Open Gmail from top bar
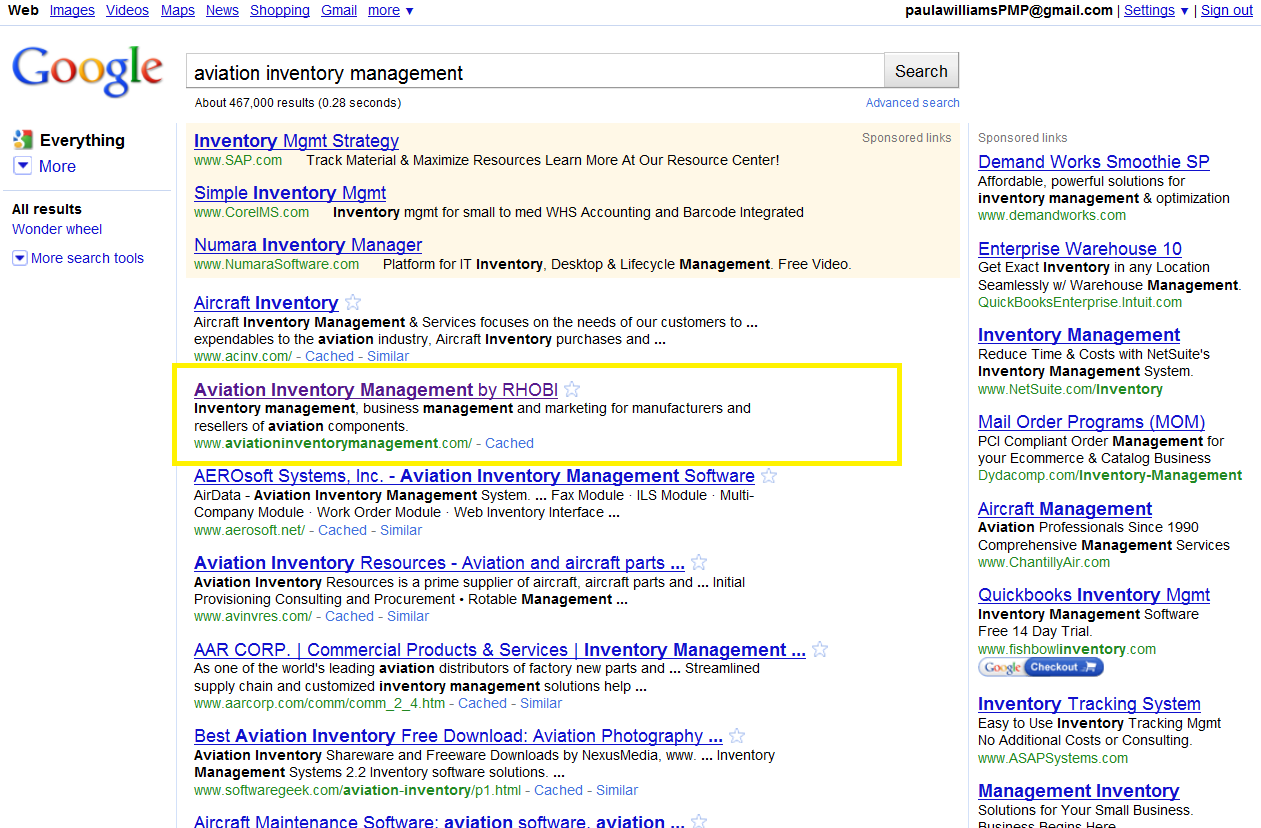This screenshot has height=828, width=1261. (x=339, y=10)
